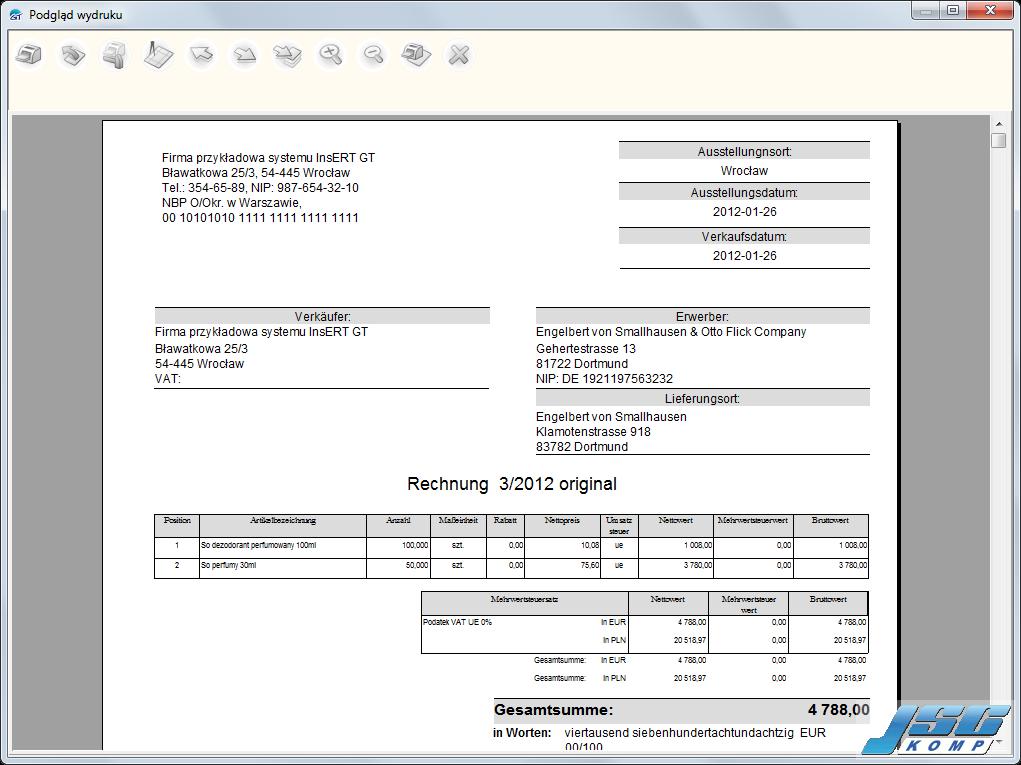Click the 'Nettopreis' column header
Viewport: 1021px width, 765px height.
tap(562, 520)
